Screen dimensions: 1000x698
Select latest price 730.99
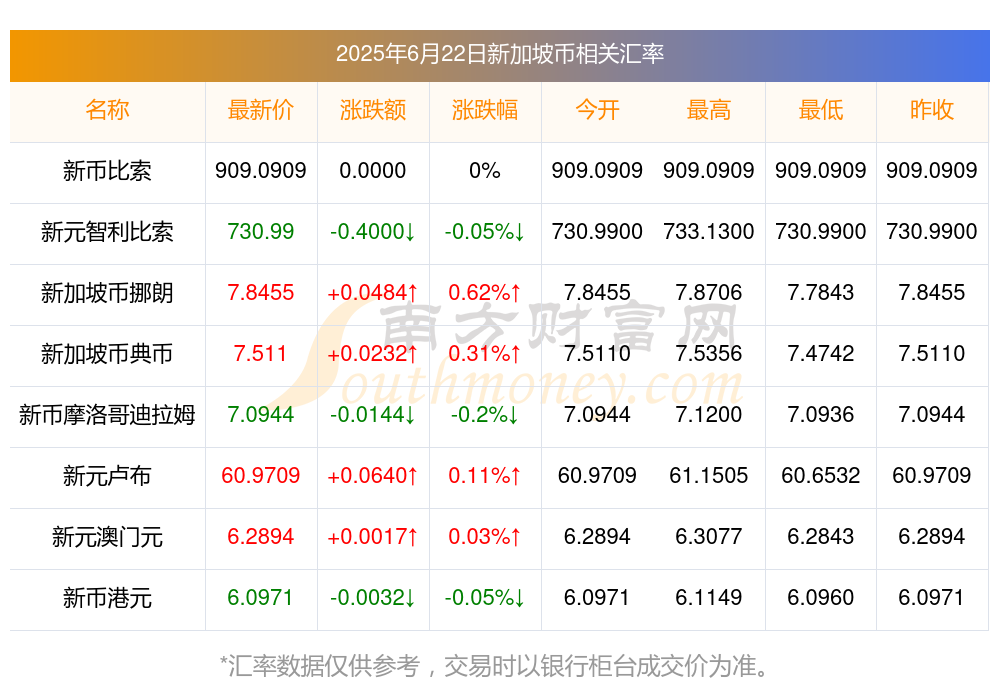pyautogui.click(x=260, y=232)
